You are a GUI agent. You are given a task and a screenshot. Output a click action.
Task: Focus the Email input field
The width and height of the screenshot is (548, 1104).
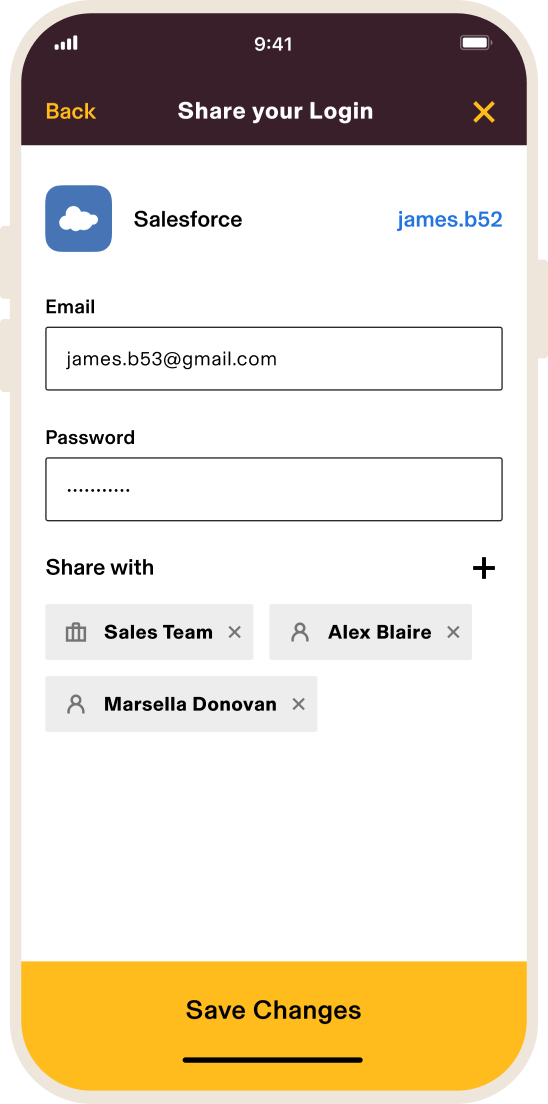274,358
